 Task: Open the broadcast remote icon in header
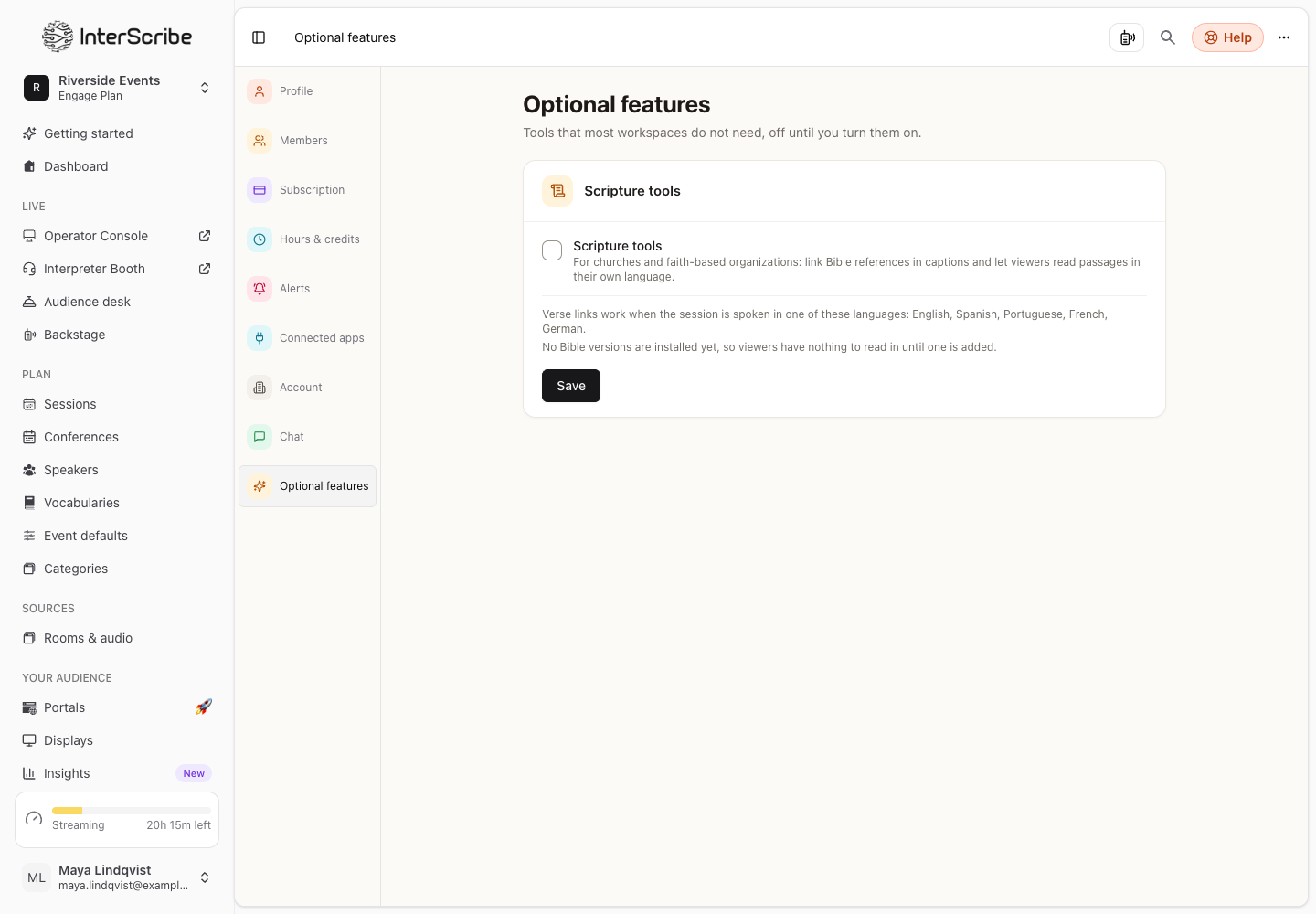(x=1127, y=37)
